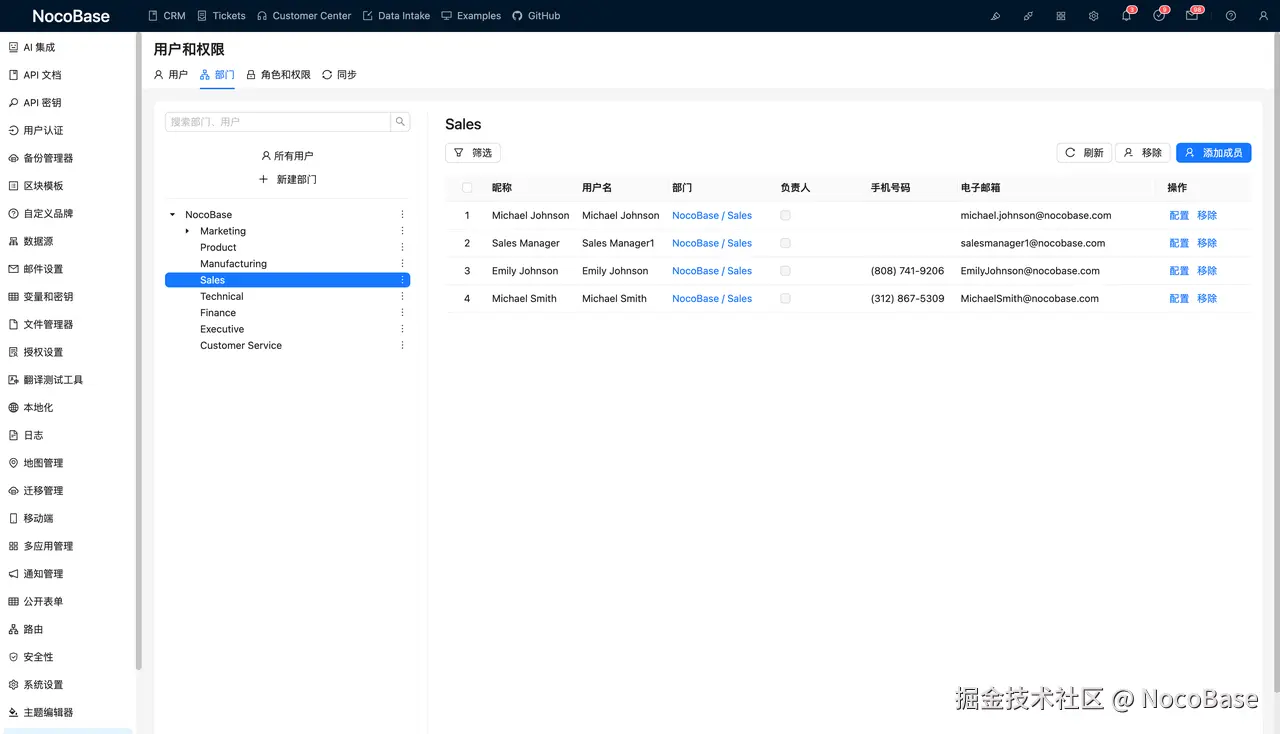This screenshot has height=734, width=1280.
Task: Open the mail inbox icon in header
Action: pyautogui.click(x=1192, y=16)
